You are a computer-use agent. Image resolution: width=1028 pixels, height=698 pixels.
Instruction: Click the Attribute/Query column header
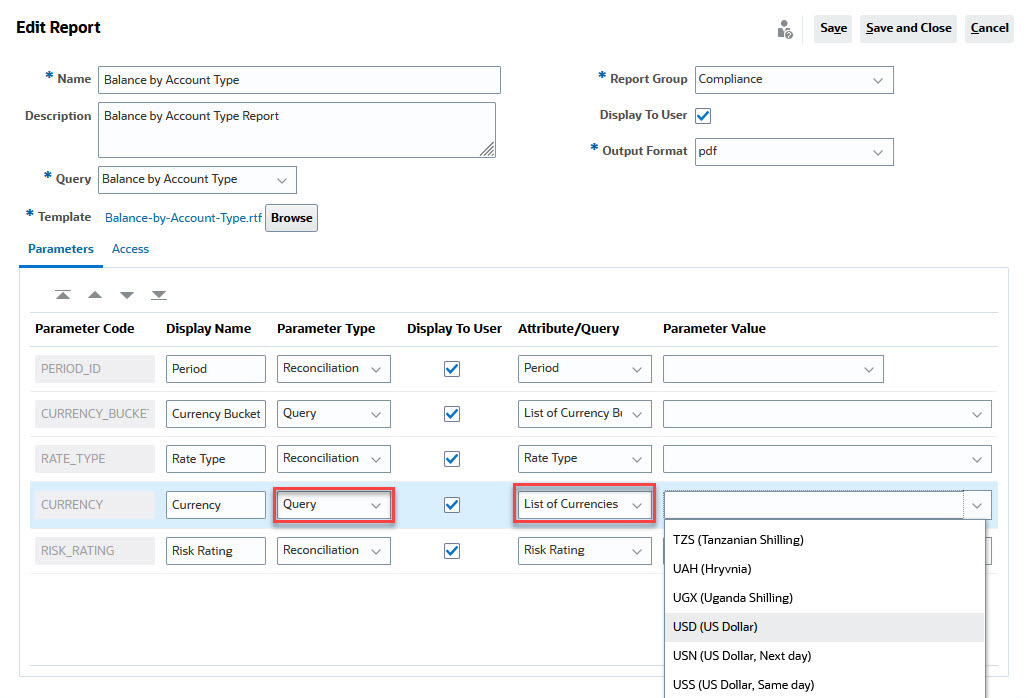[568, 329]
